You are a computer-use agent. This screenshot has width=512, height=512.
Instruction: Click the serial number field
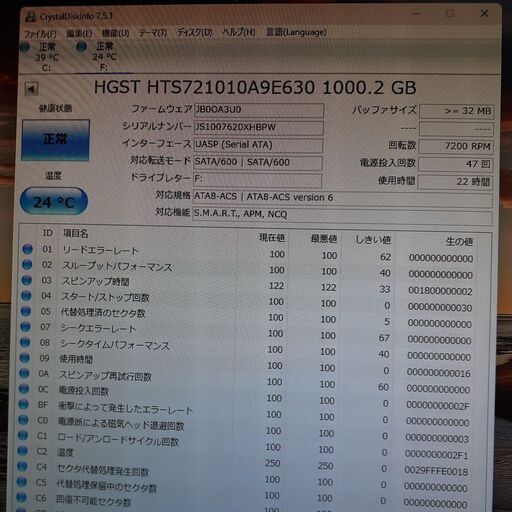point(258,128)
